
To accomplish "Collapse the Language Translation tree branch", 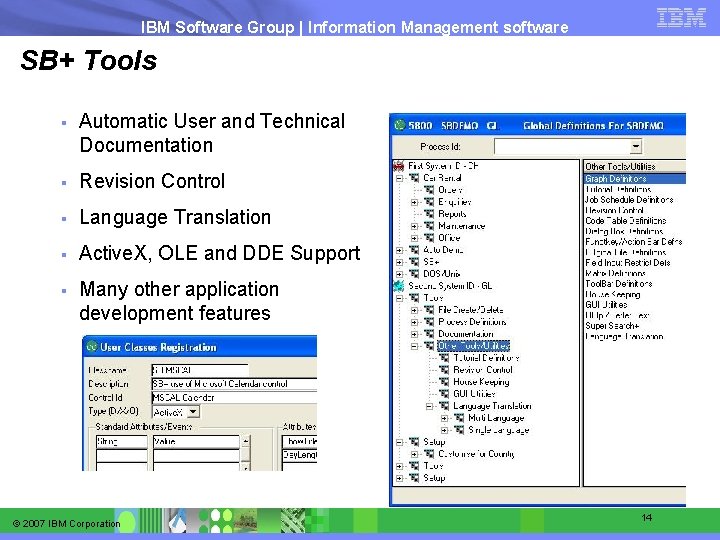I will point(429,406).
